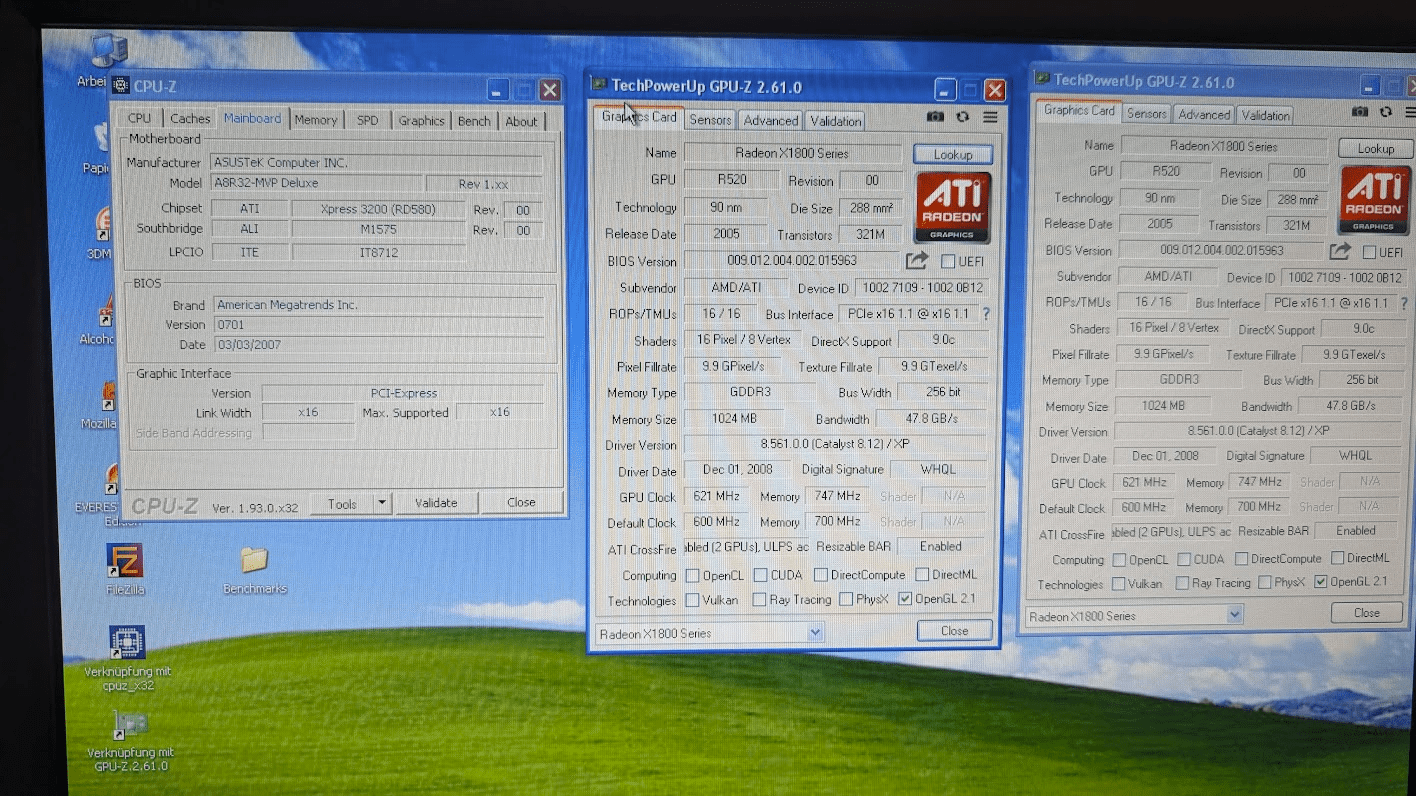This screenshot has height=796, width=1416.
Task: Click the refresh icon in right-hand GPU-Z window
Action: click(x=1386, y=112)
